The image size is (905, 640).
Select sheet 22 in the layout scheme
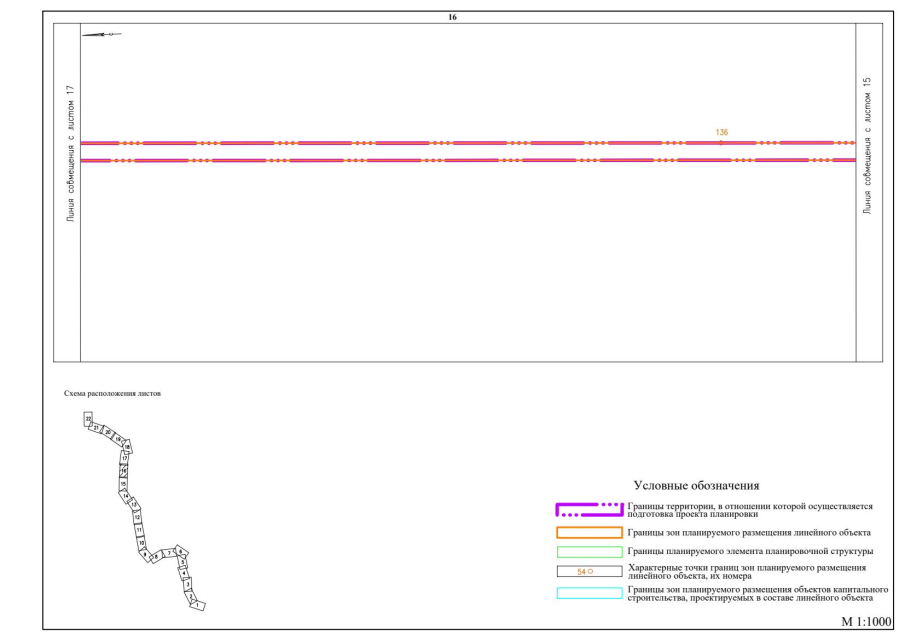point(88,418)
